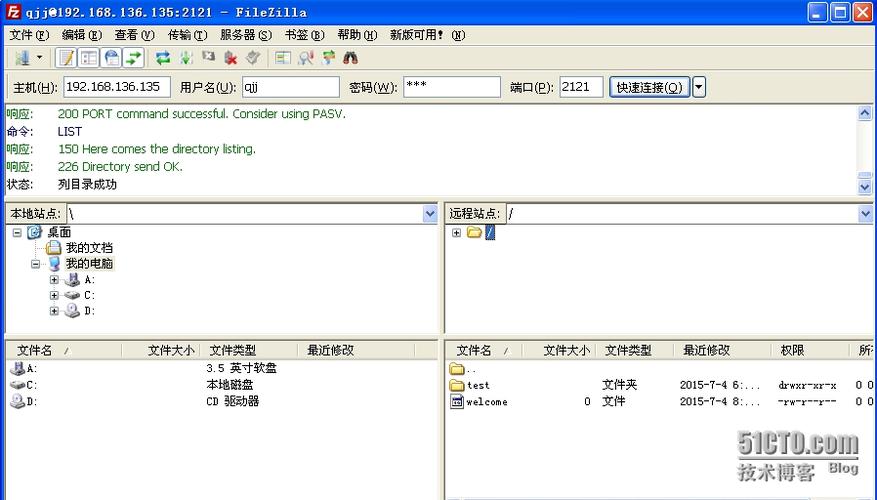Sort remote files by 文件名 column
877x500 pixels.
tap(484, 350)
